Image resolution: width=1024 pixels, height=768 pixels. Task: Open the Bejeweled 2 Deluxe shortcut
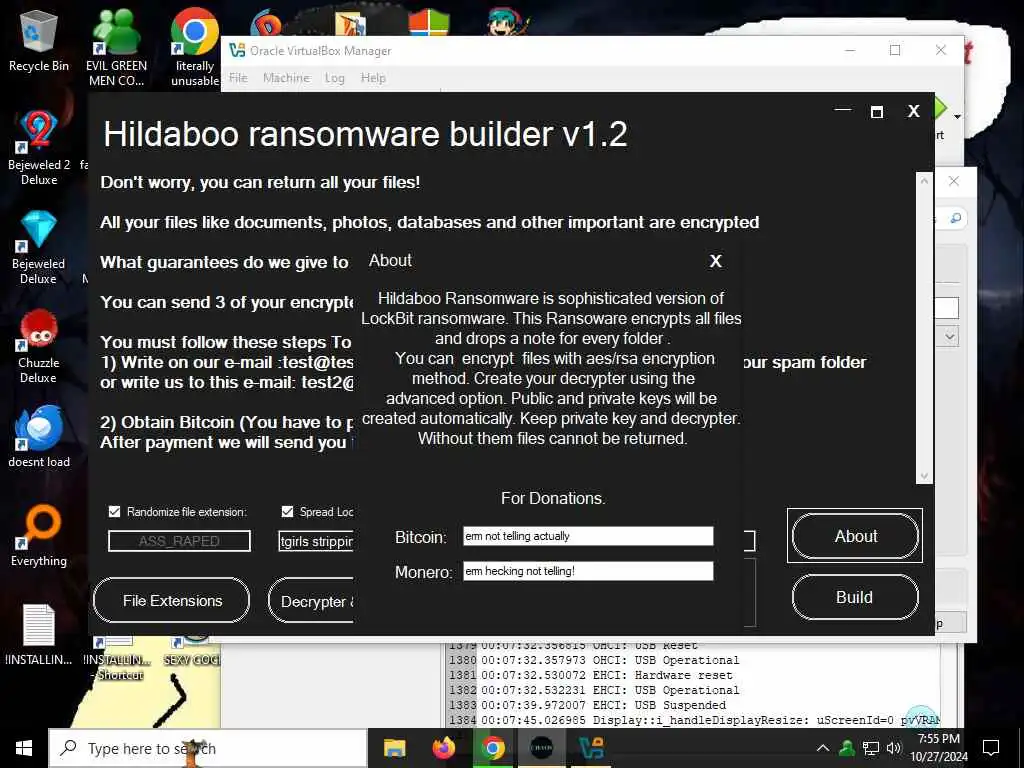click(x=39, y=148)
